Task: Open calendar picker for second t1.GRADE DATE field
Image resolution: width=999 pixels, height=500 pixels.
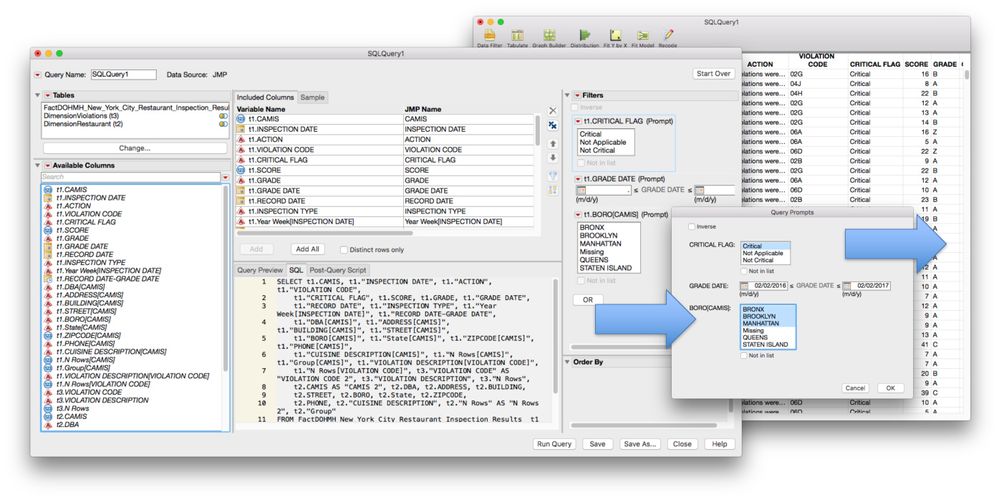Action: (699, 190)
